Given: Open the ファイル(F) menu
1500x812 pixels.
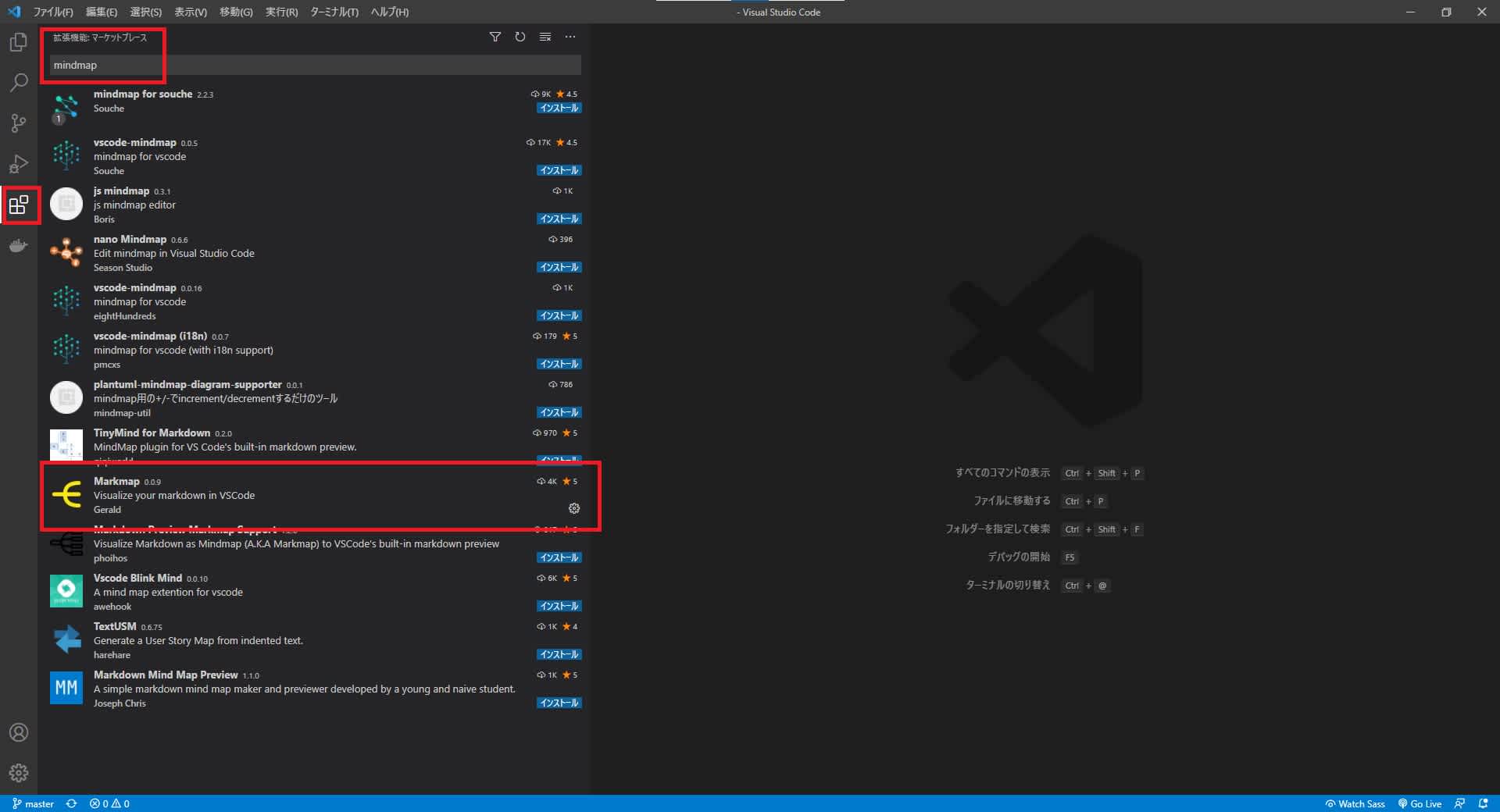Looking at the screenshot, I should [53, 12].
